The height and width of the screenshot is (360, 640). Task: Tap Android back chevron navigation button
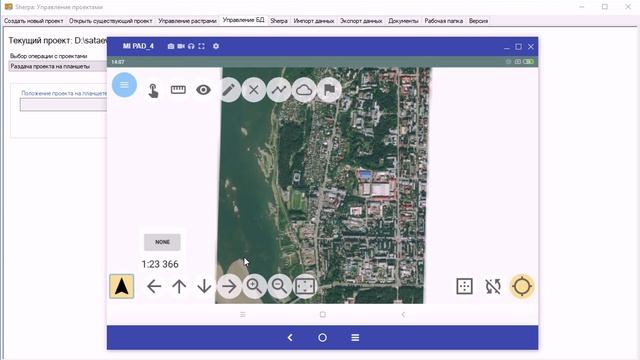tap(403, 315)
